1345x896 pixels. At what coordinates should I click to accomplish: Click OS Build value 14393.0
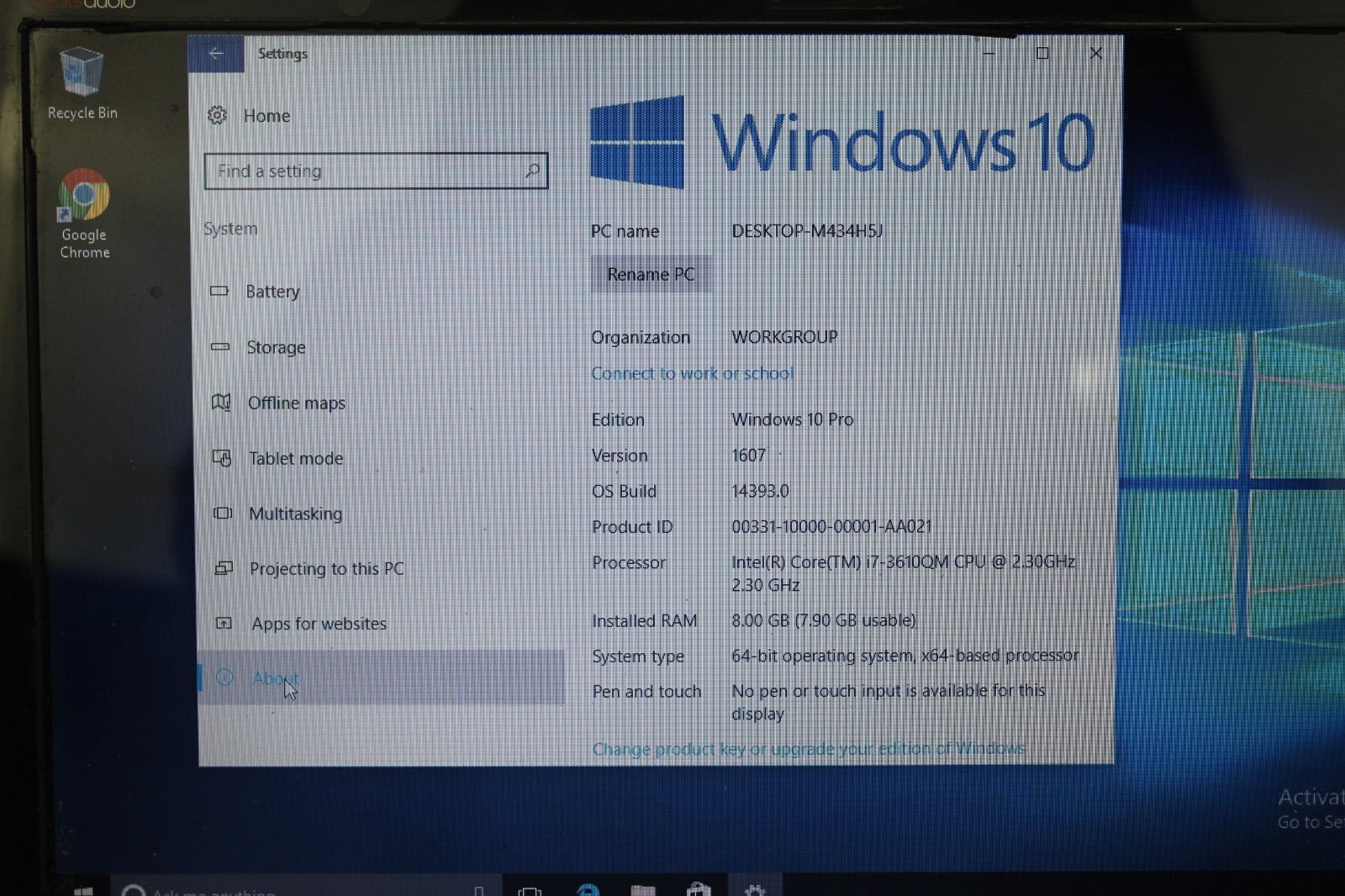pos(760,491)
